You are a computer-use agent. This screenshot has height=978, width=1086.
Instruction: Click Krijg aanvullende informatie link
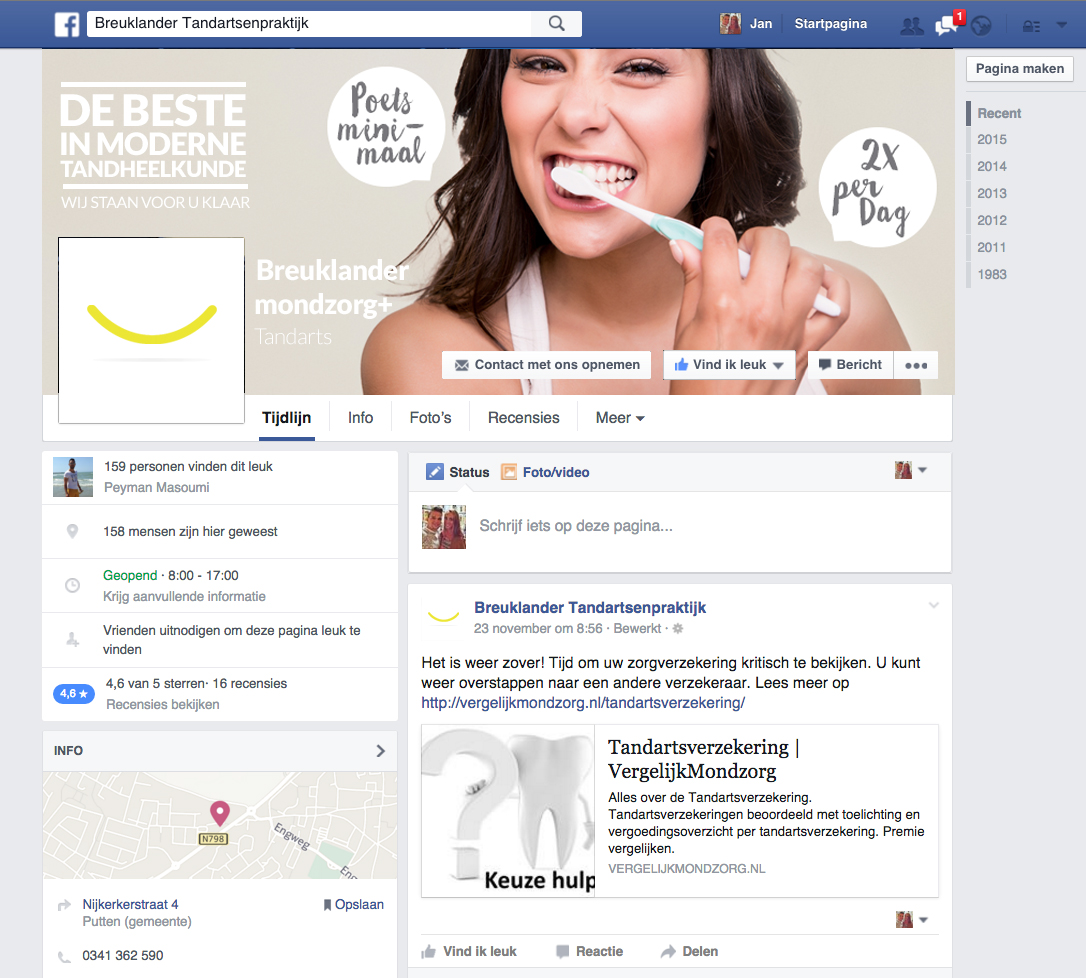point(184,596)
